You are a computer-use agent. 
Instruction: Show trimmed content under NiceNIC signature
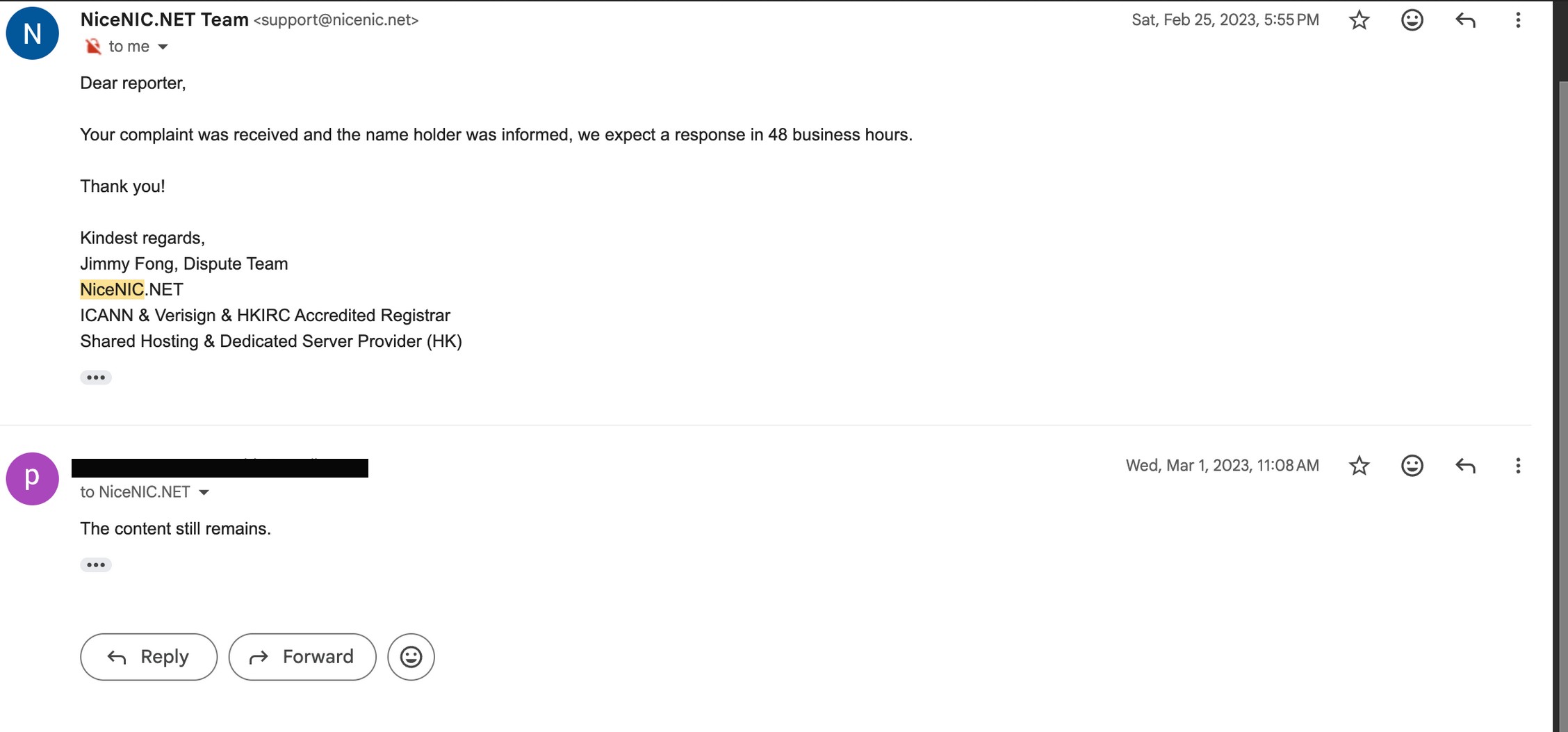[96, 377]
